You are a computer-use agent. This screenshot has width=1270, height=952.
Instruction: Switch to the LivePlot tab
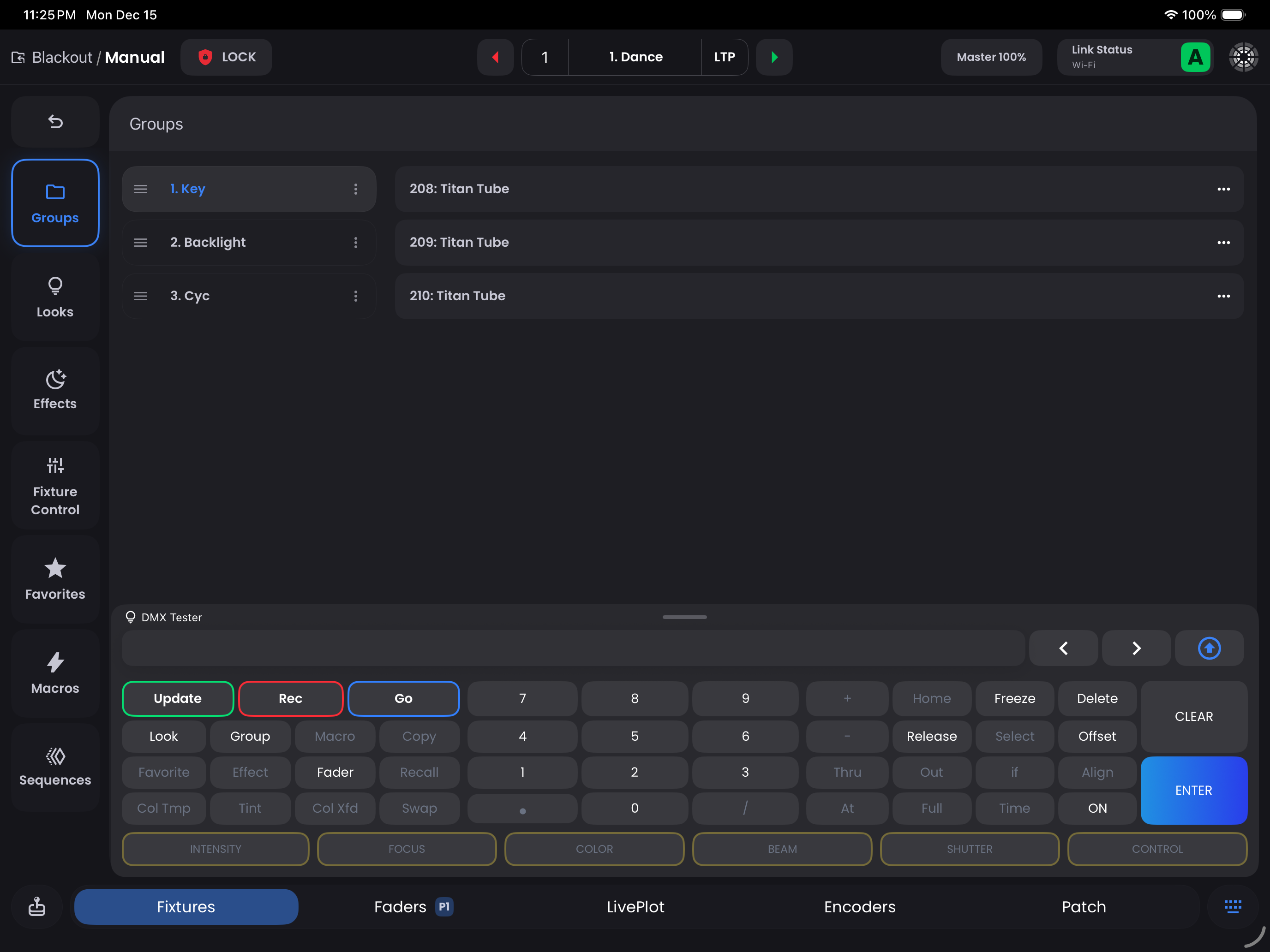(x=635, y=906)
